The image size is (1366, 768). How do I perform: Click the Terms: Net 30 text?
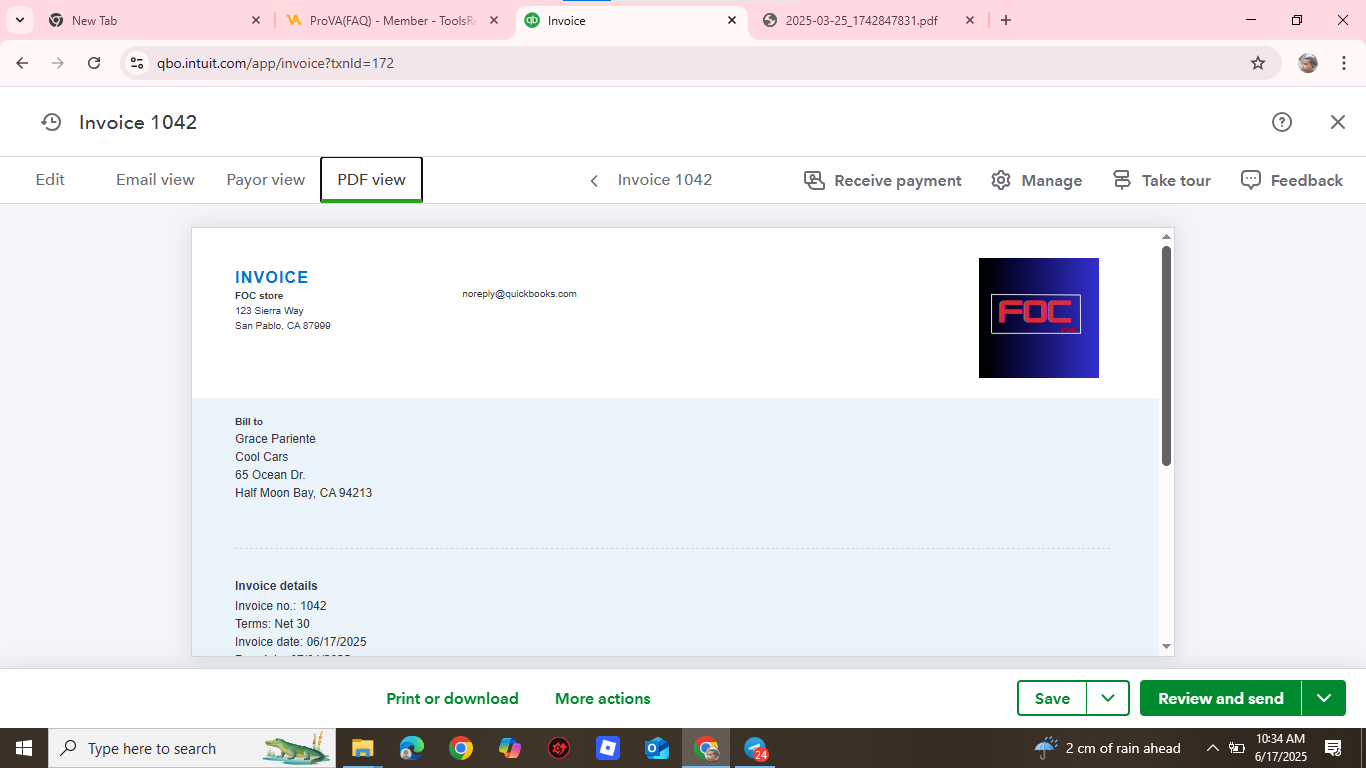pos(272,624)
